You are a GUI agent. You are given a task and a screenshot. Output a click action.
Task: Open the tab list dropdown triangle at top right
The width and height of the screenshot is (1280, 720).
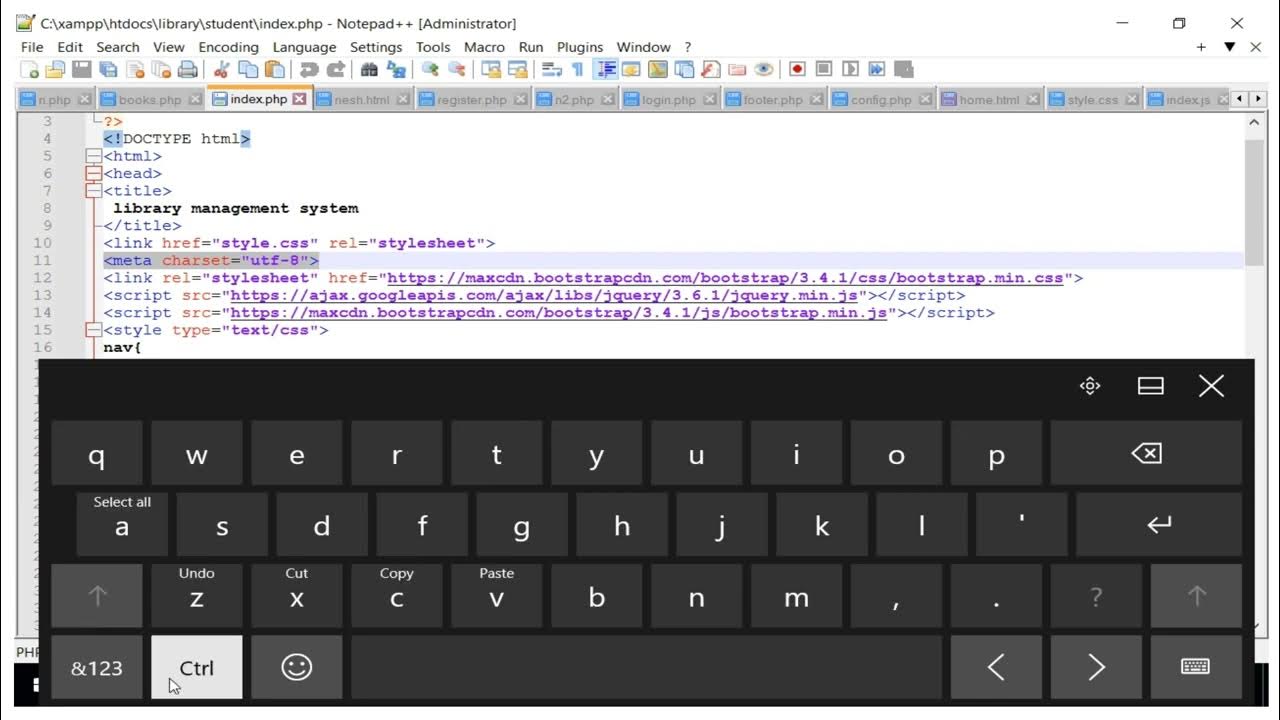[x=1229, y=47]
